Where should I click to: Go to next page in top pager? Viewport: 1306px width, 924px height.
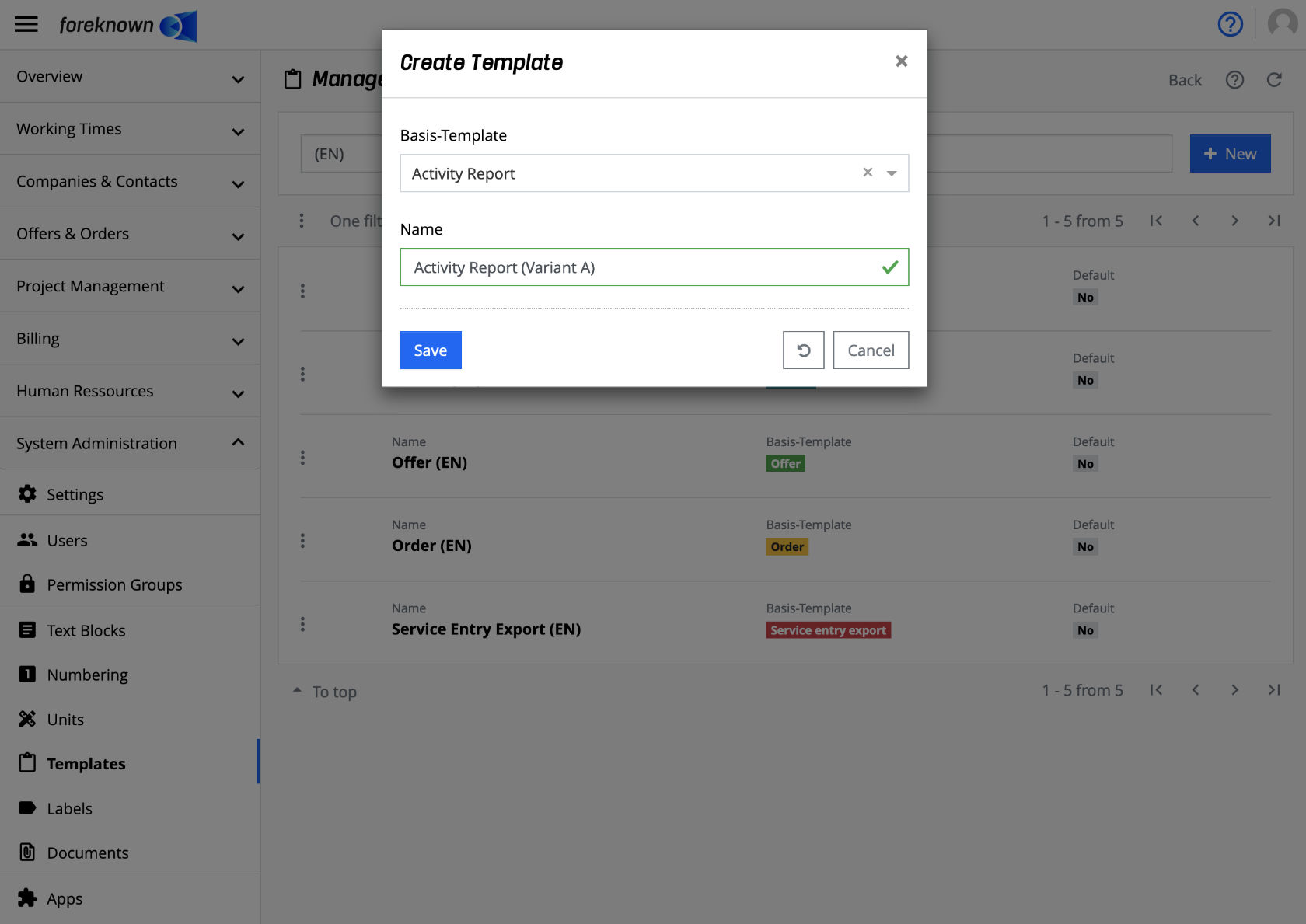(x=1234, y=221)
